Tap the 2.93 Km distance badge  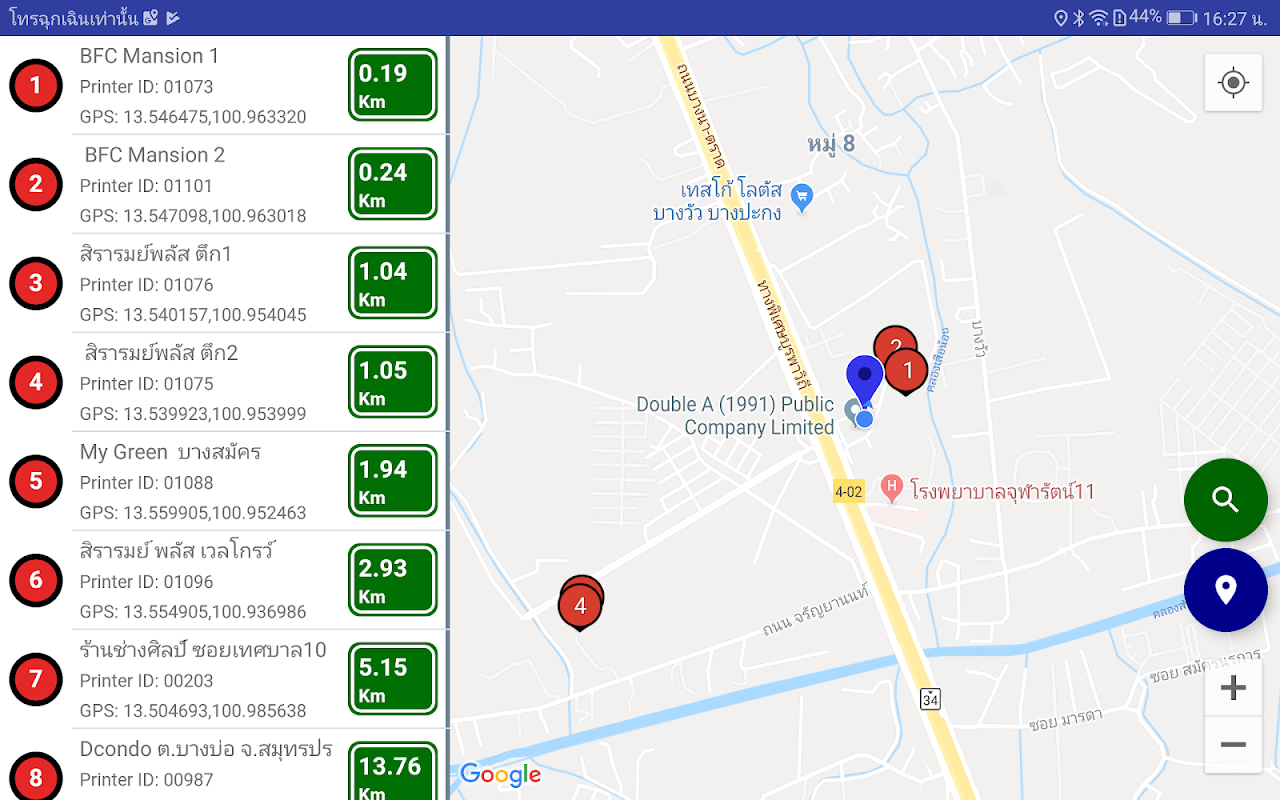[393, 580]
